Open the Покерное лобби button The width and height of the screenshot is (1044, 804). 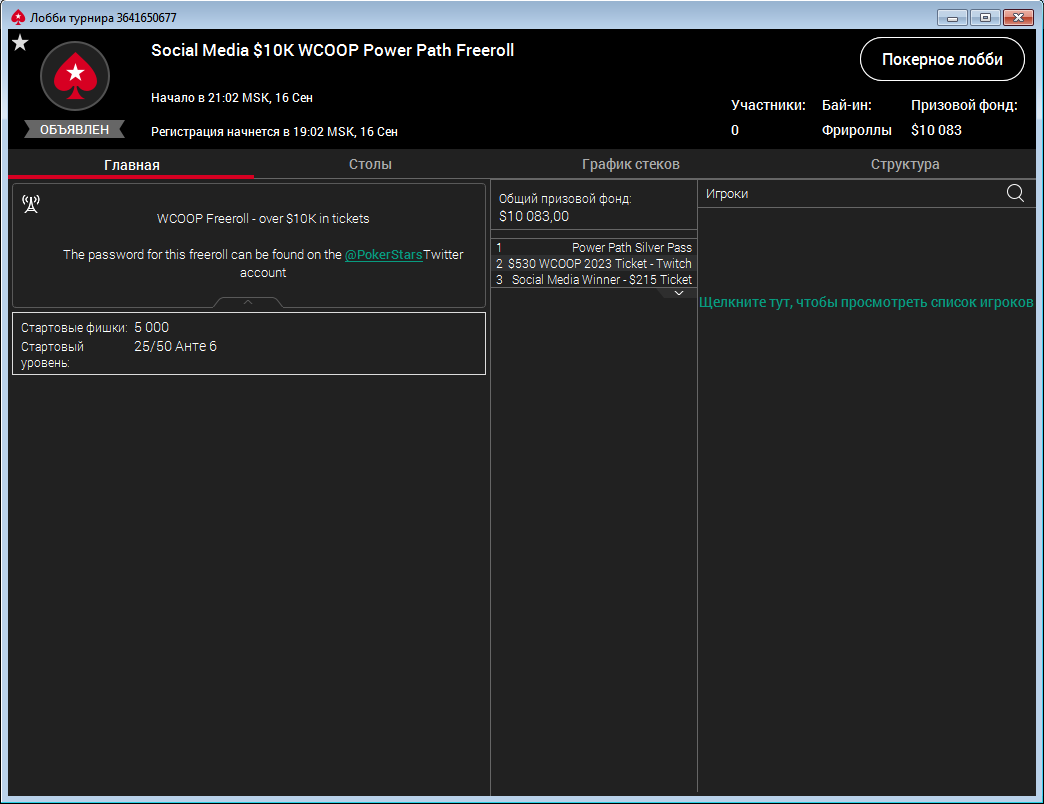pyautogui.click(x=941, y=59)
